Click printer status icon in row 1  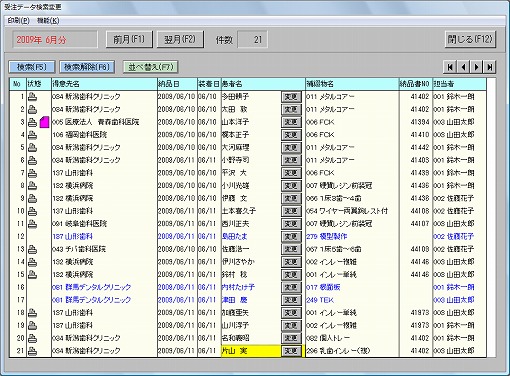[32, 97]
